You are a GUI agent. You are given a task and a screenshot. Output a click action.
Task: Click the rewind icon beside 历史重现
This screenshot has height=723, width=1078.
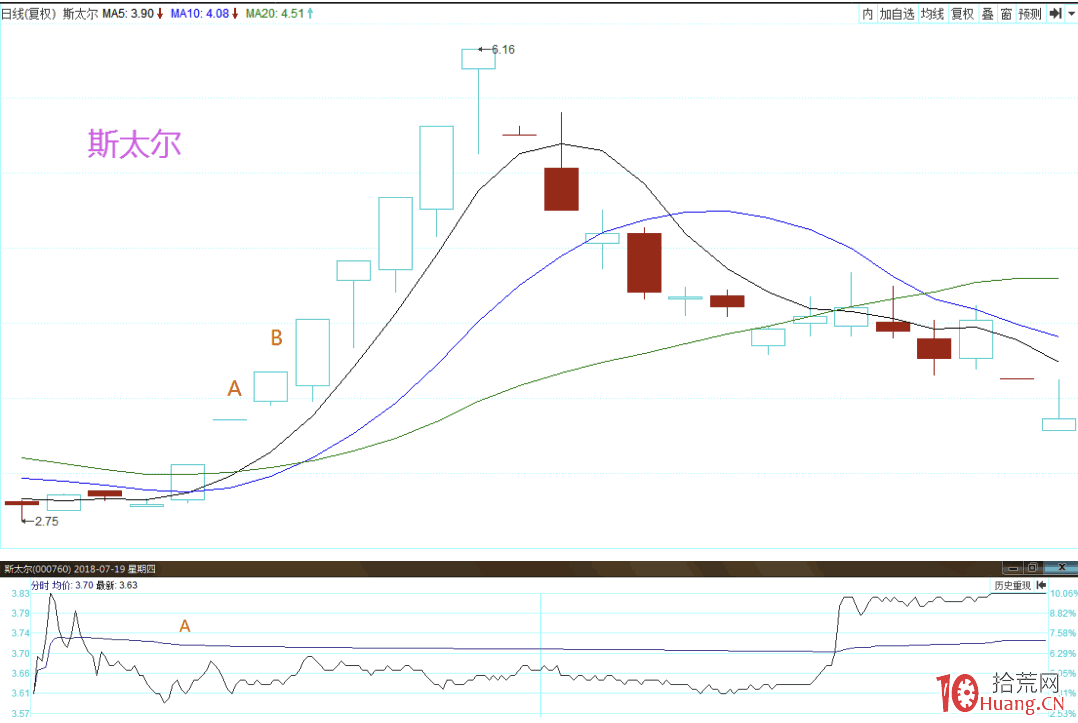[x=1041, y=586]
